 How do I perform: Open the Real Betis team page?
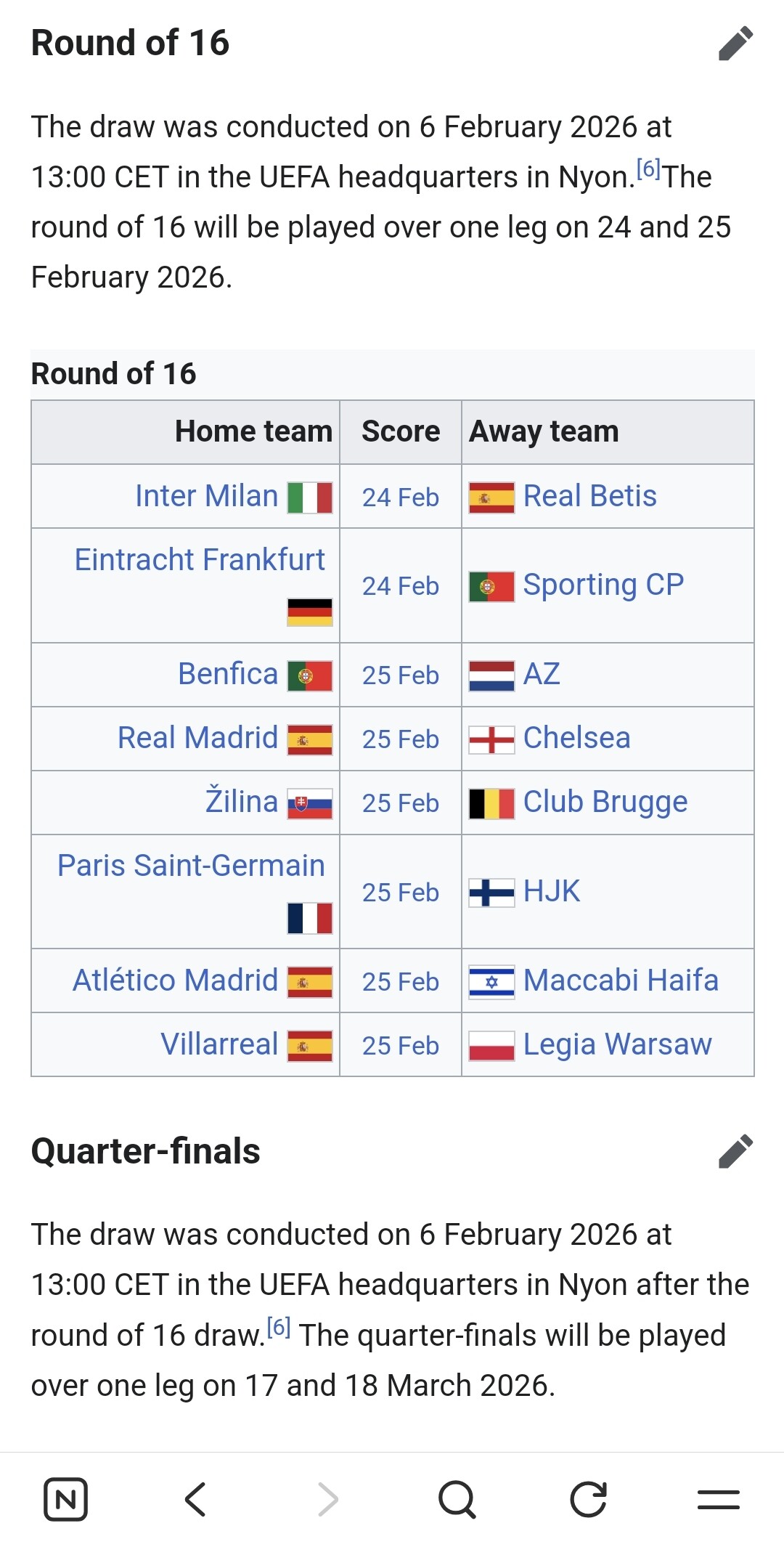click(589, 496)
